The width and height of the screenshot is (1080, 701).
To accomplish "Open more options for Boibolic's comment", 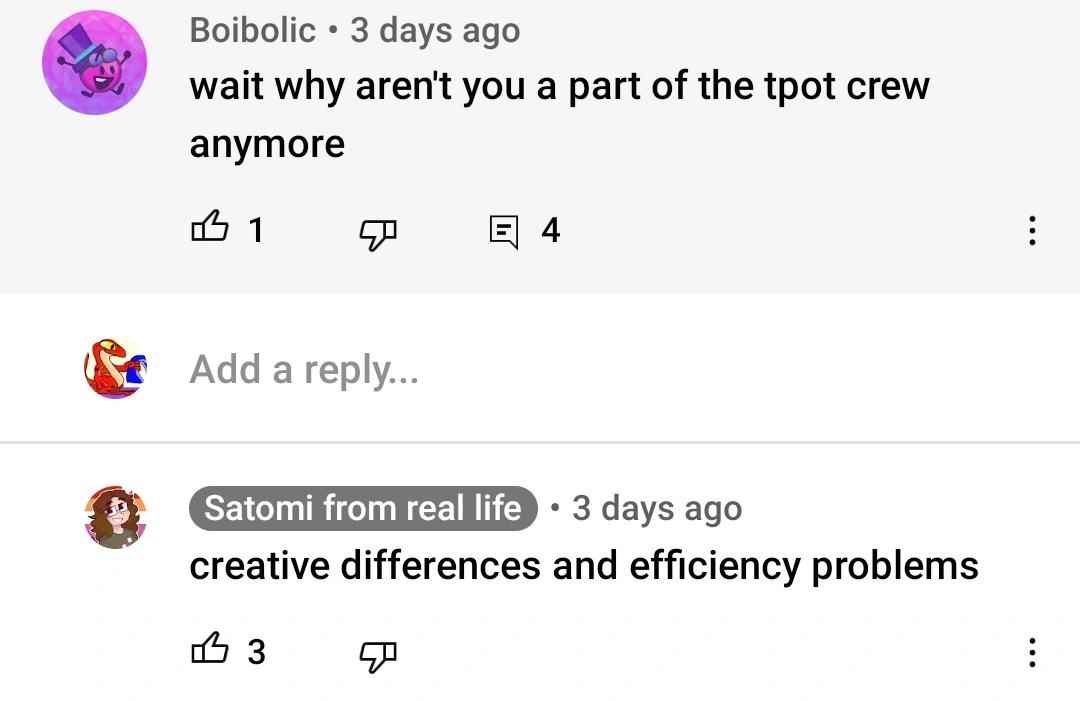I will click(1032, 231).
